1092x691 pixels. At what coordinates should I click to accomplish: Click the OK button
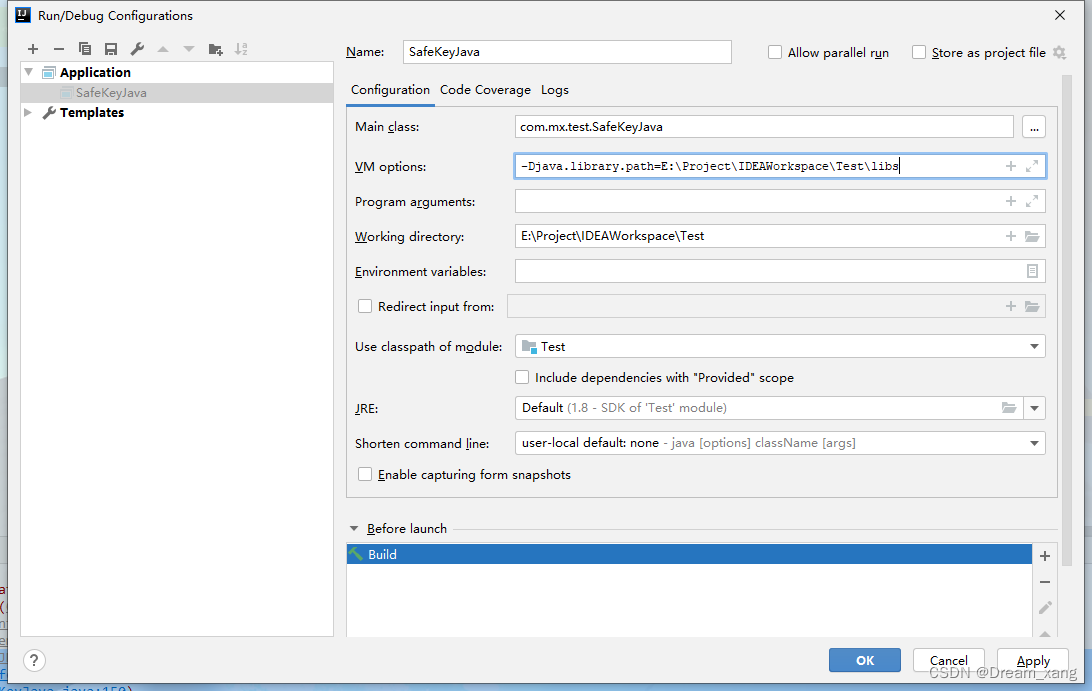[x=864, y=660]
